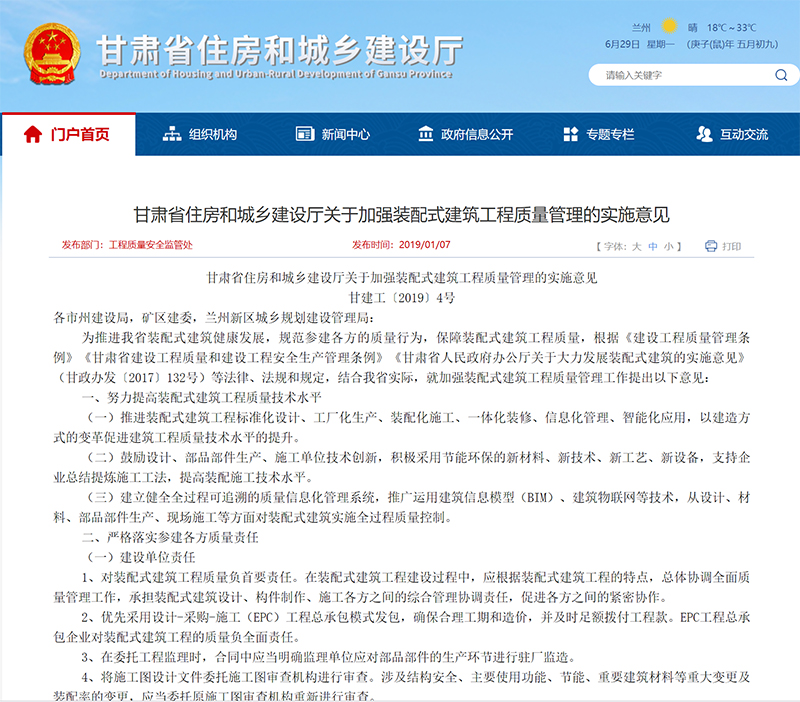Click the newspaper icon beside 新闻中心
The width and height of the screenshot is (800, 702).
tap(303, 134)
